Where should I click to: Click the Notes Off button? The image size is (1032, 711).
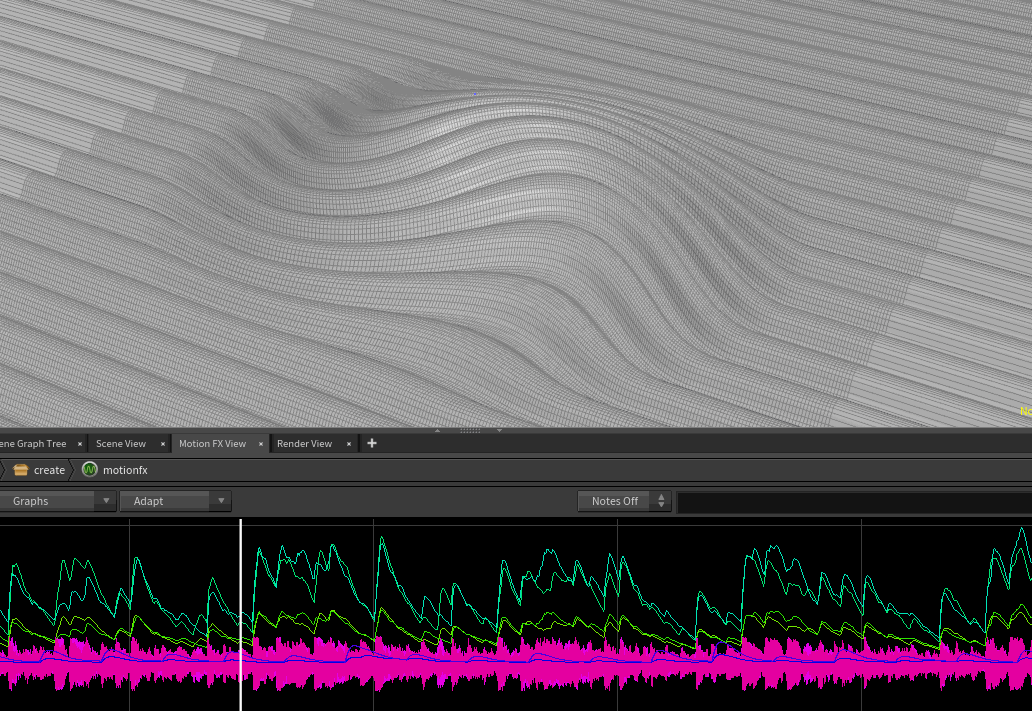point(615,501)
